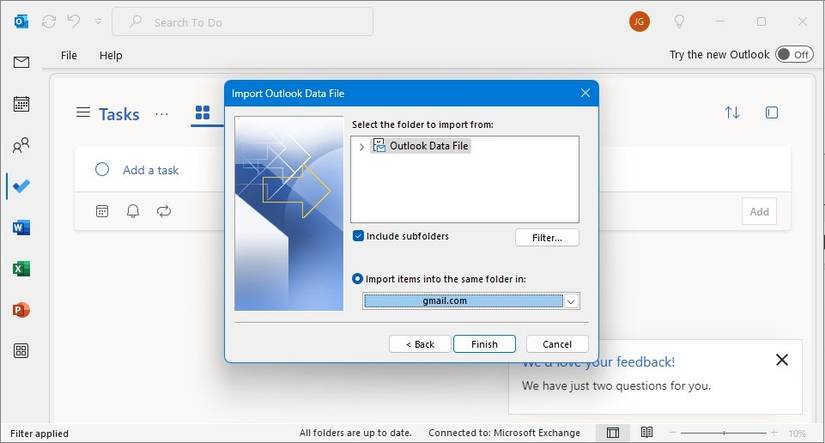The width and height of the screenshot is (825, 443).
Task: Open the gmail.com folder dropdown
Action: click(571, 301)
